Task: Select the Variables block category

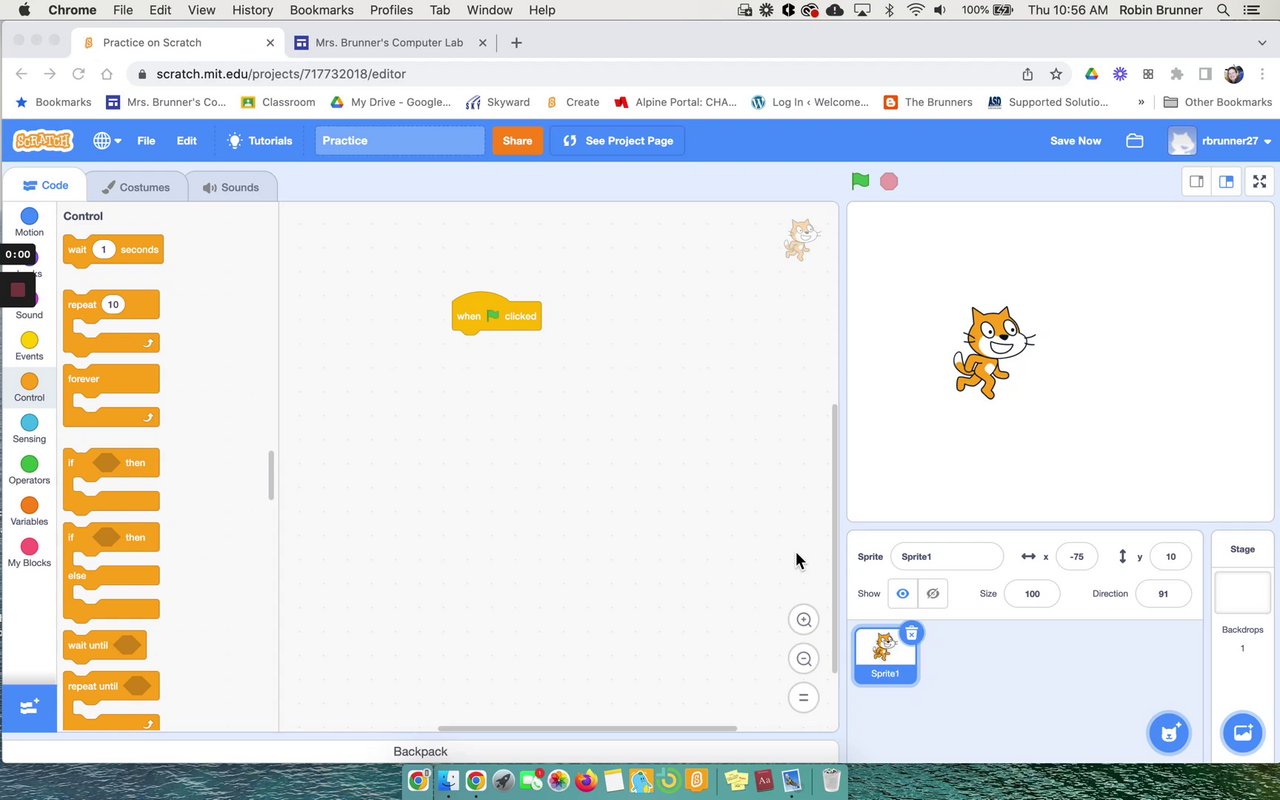Action: pyautogui.click(x=29, y=511)
